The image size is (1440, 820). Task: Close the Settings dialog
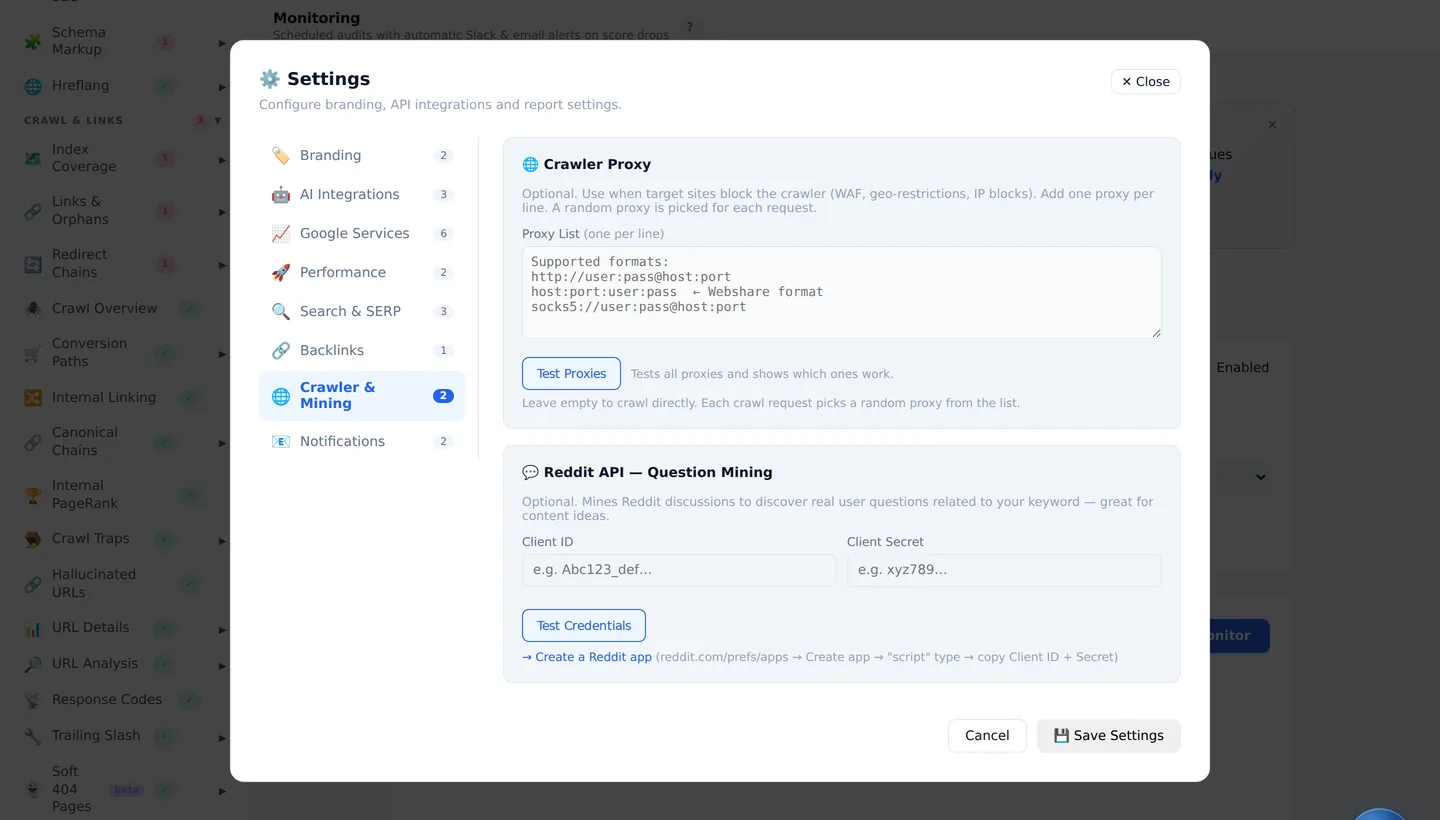[1146, 82]
